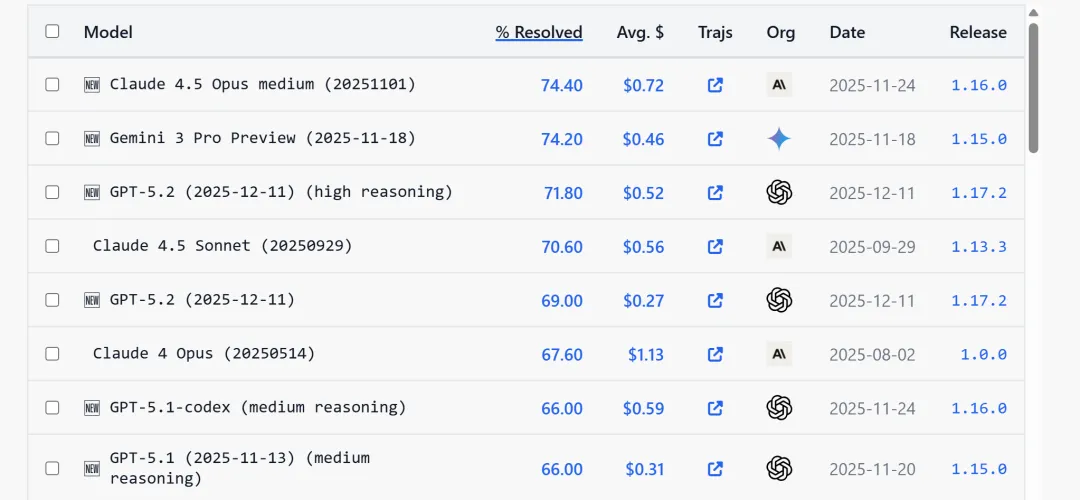Open trajectories link for Claude 4 Opus
Viewport: 1080px width, 500px height.
pos(715,354)
